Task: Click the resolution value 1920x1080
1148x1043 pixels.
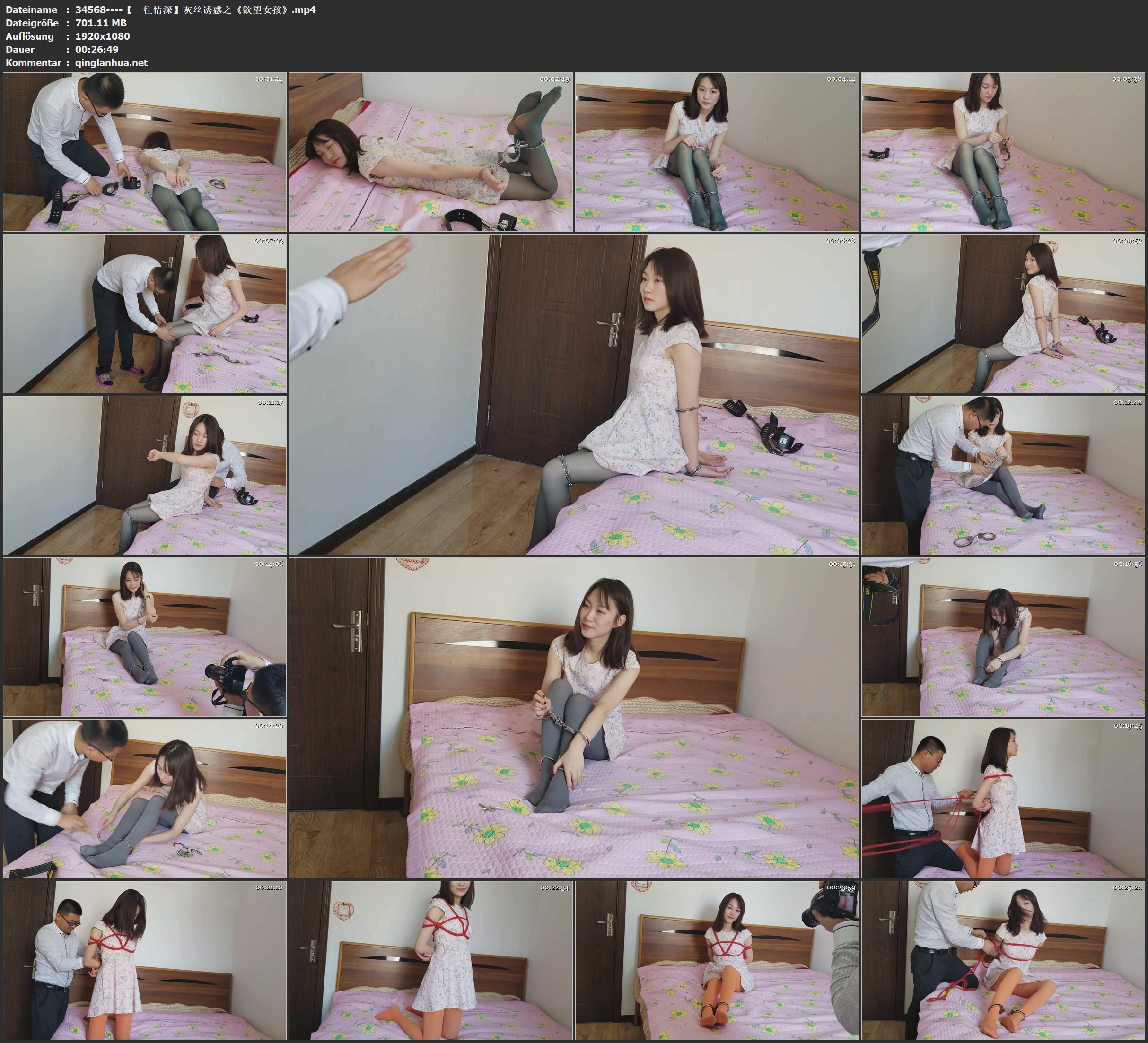Action: click(103, 36)
